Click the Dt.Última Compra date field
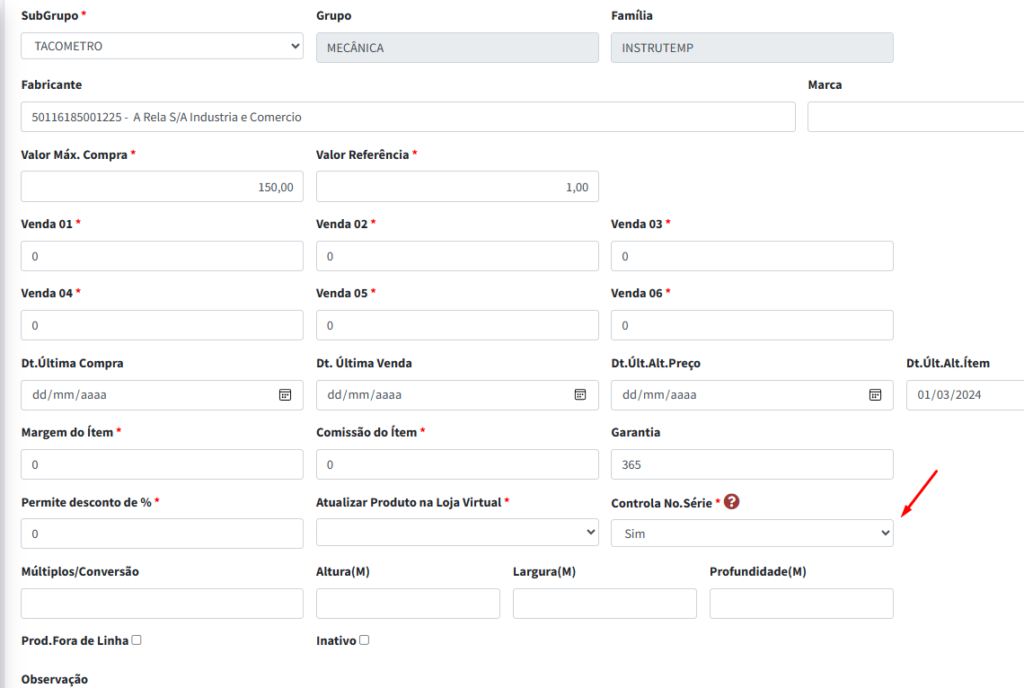The image size is (1024, 688). [162, 395]
